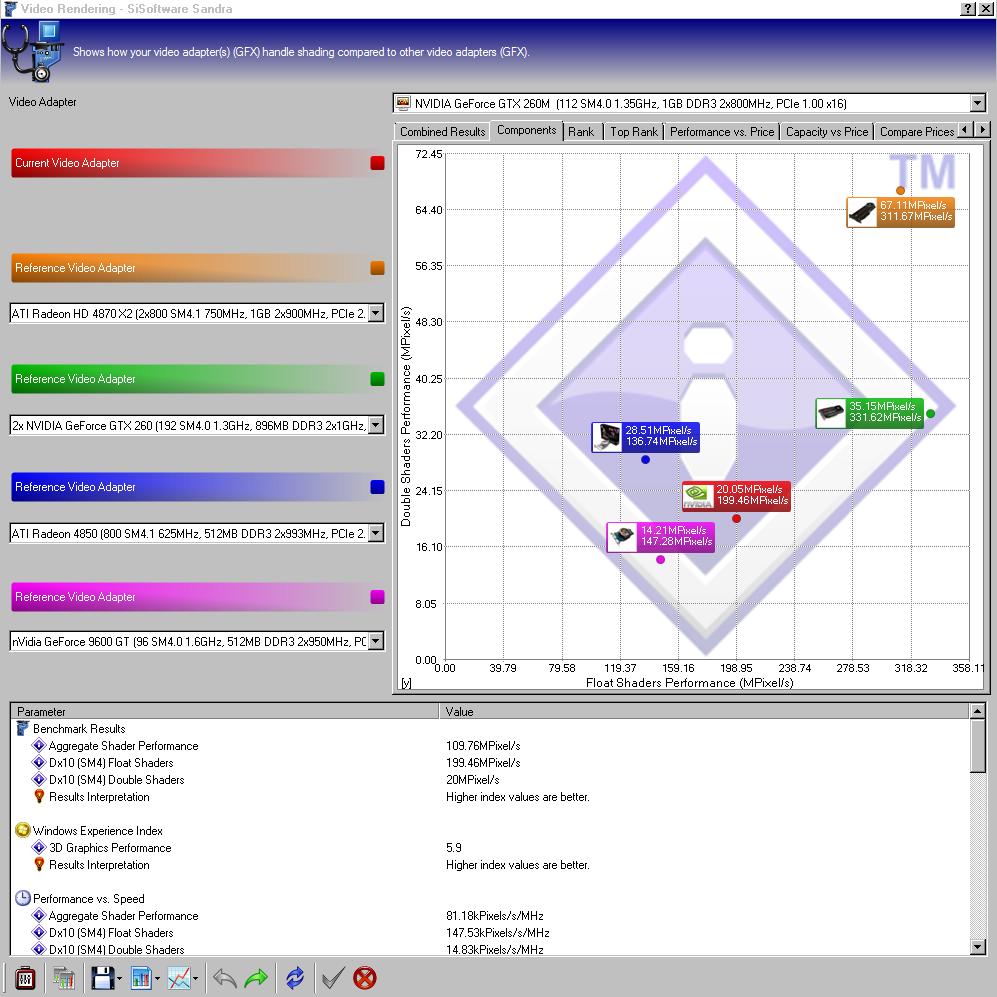Click the blue 28.51MPixel/s chart label
The image size is (997, 997).
[x=645, y=437]
